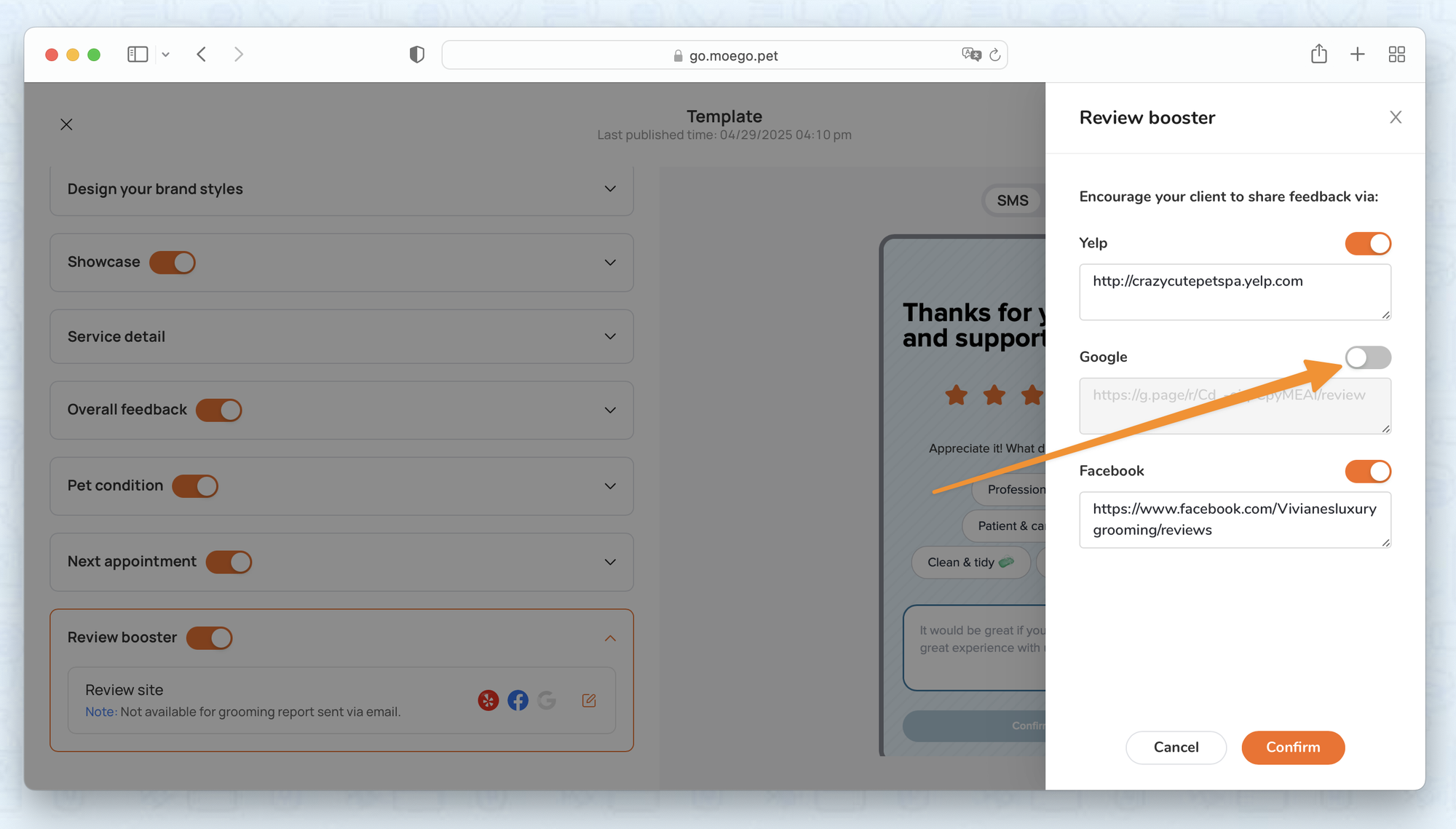The height and width of the screenshot is (829, 1456).
Task: Click the Cancel button
Action: 1176,747
